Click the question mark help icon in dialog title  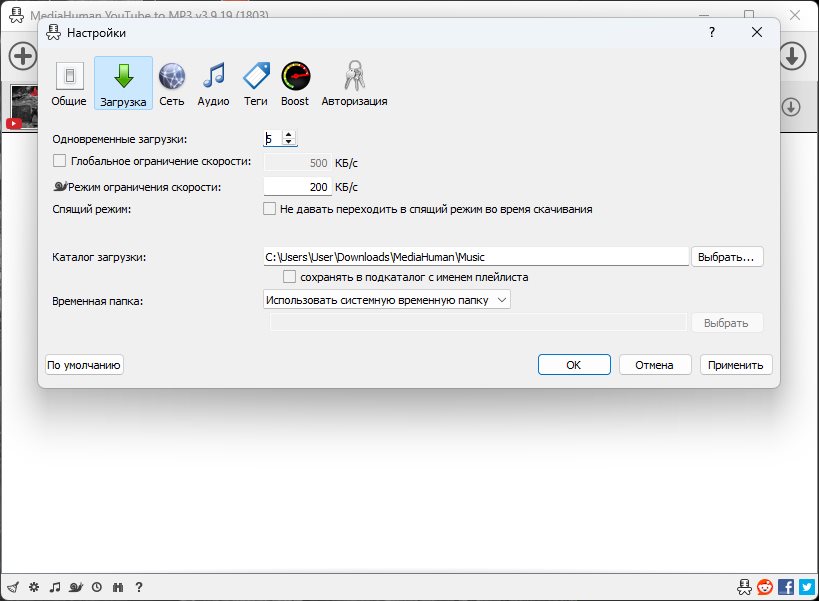712,32
